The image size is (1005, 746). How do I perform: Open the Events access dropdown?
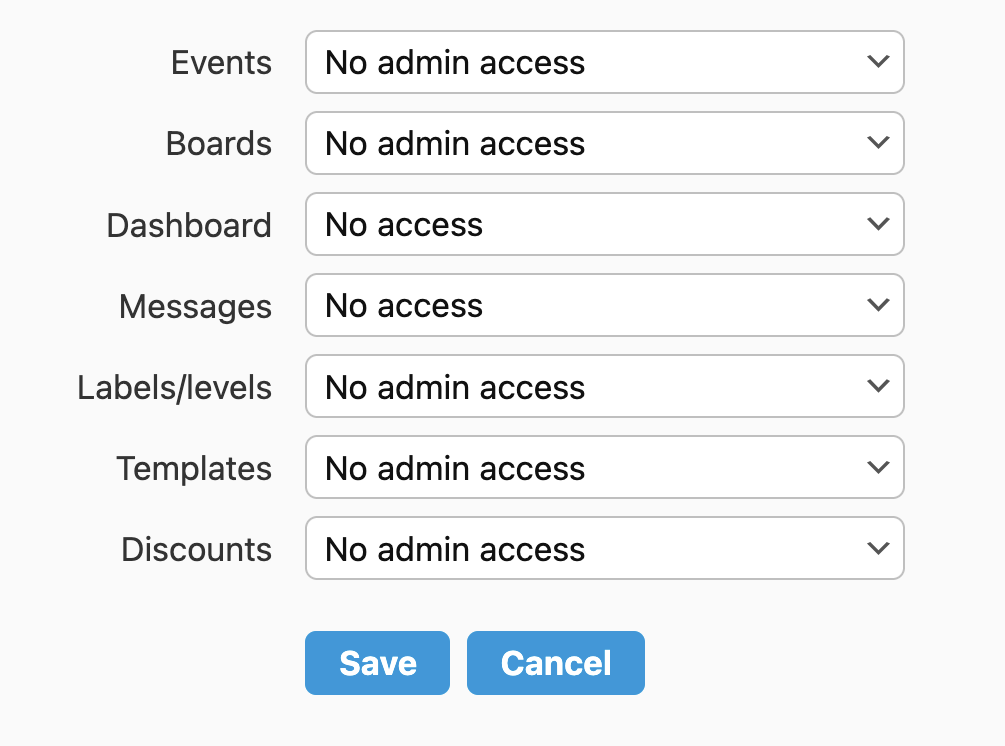coord(604,62)
